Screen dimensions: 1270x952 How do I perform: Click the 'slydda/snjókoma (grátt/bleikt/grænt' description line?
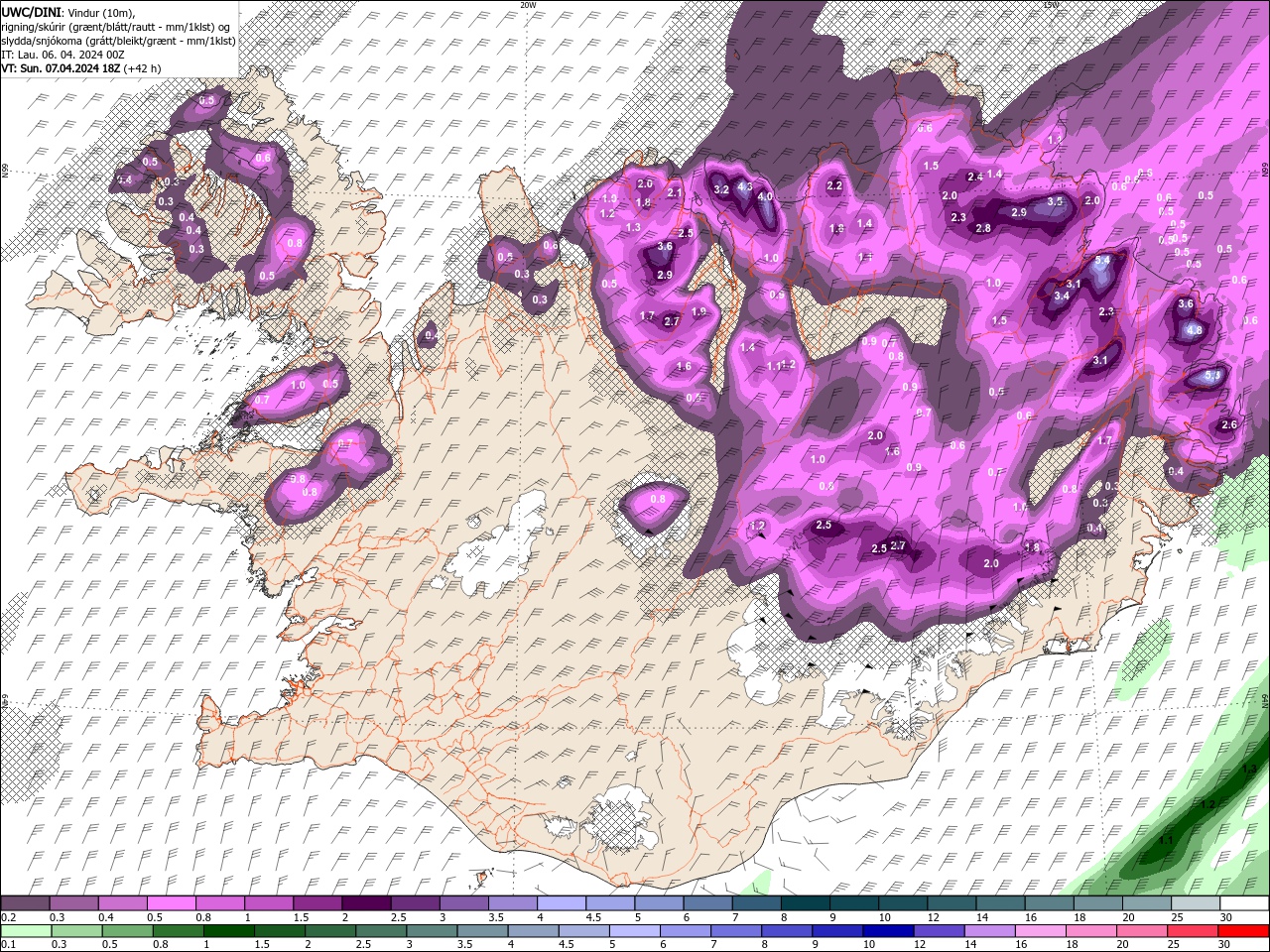[118, 40]
